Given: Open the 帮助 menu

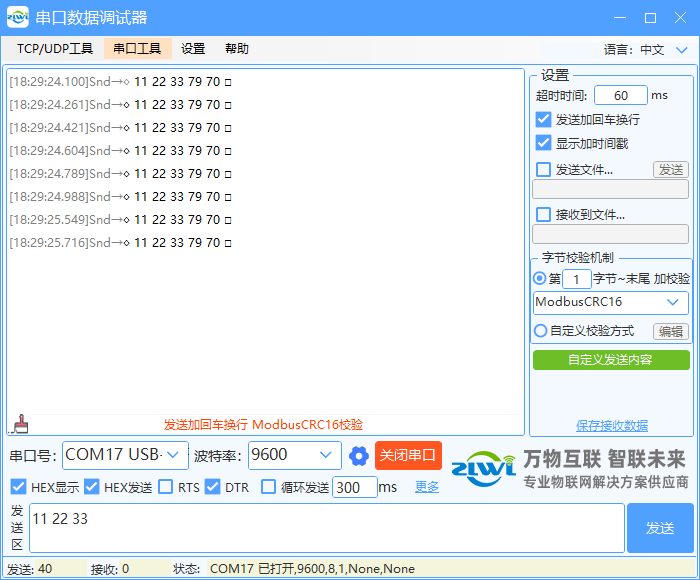Looking at the screenshot, I should tap(237, 48).
